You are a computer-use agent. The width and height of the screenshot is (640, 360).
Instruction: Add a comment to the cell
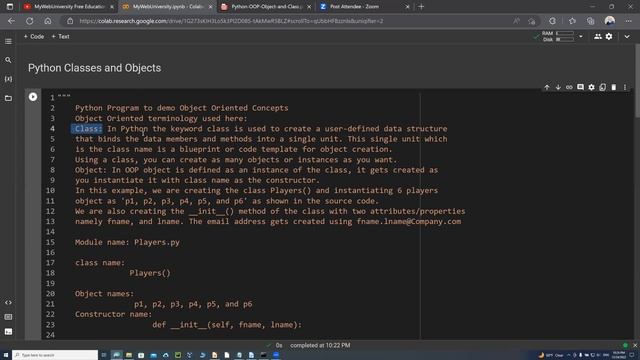580,87
